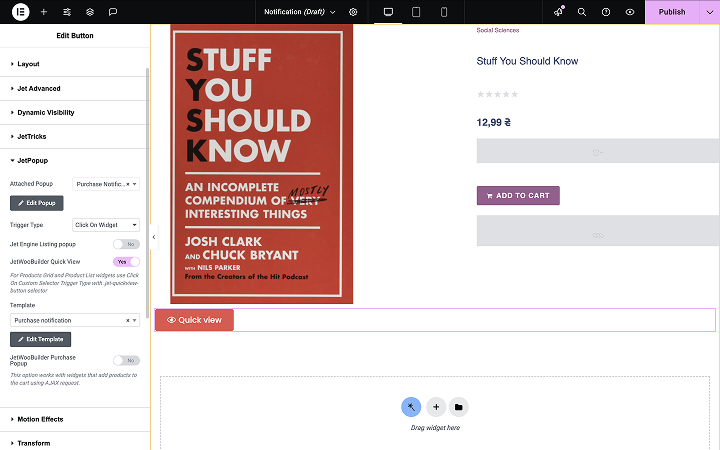Click the Stuff You Should Know title
The image size is (720, 450).
click(527, 61)
